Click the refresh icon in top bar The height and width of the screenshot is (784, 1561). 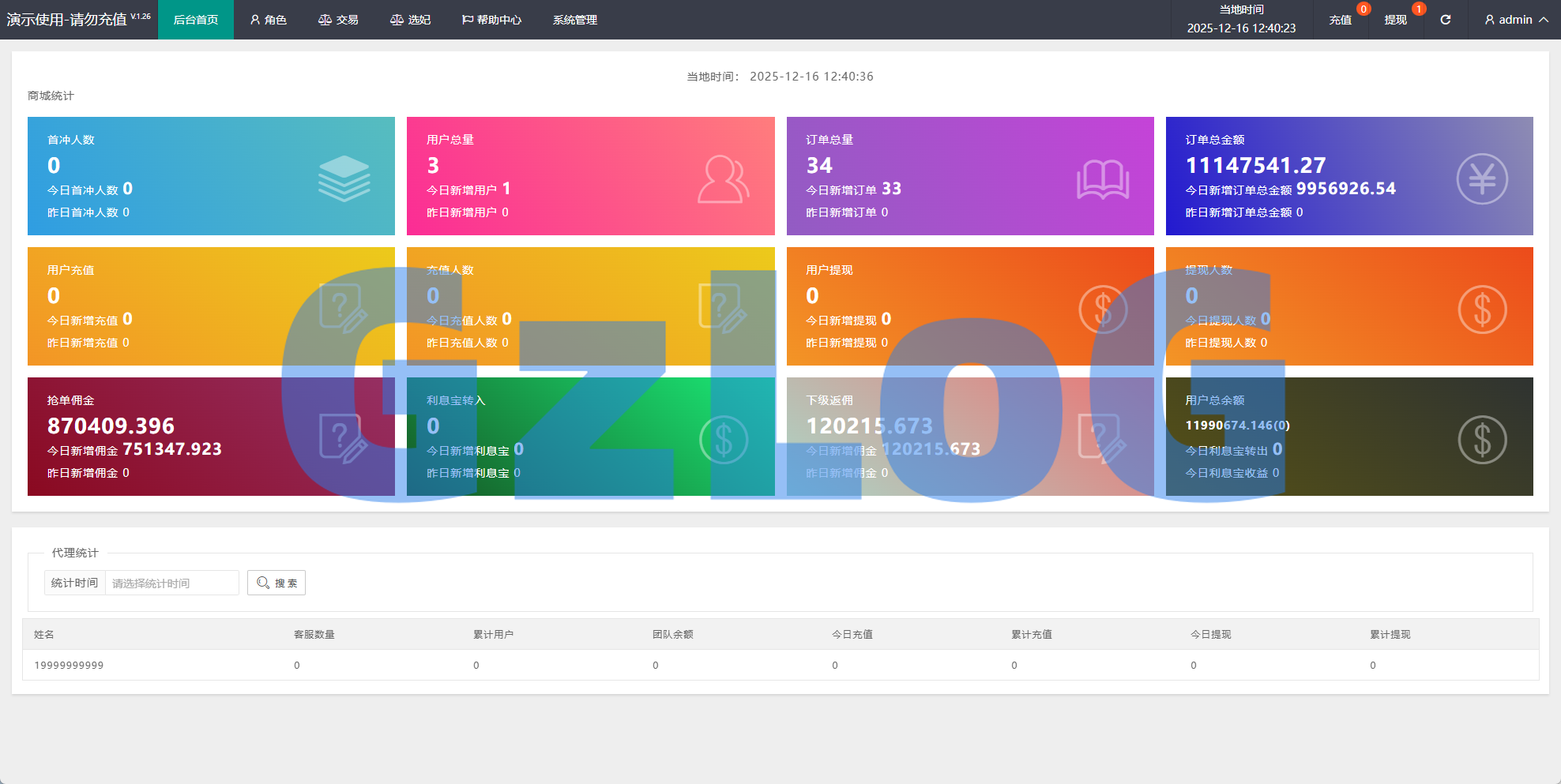coord(1445,20)
